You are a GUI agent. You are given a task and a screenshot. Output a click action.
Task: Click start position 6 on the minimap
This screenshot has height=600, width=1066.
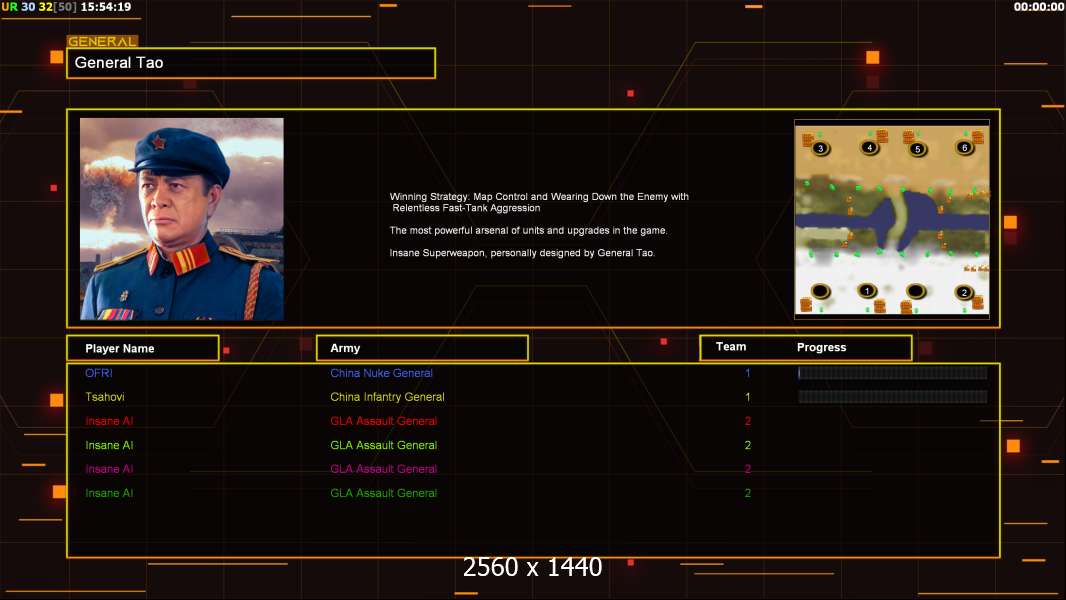(x=964, y=147)
